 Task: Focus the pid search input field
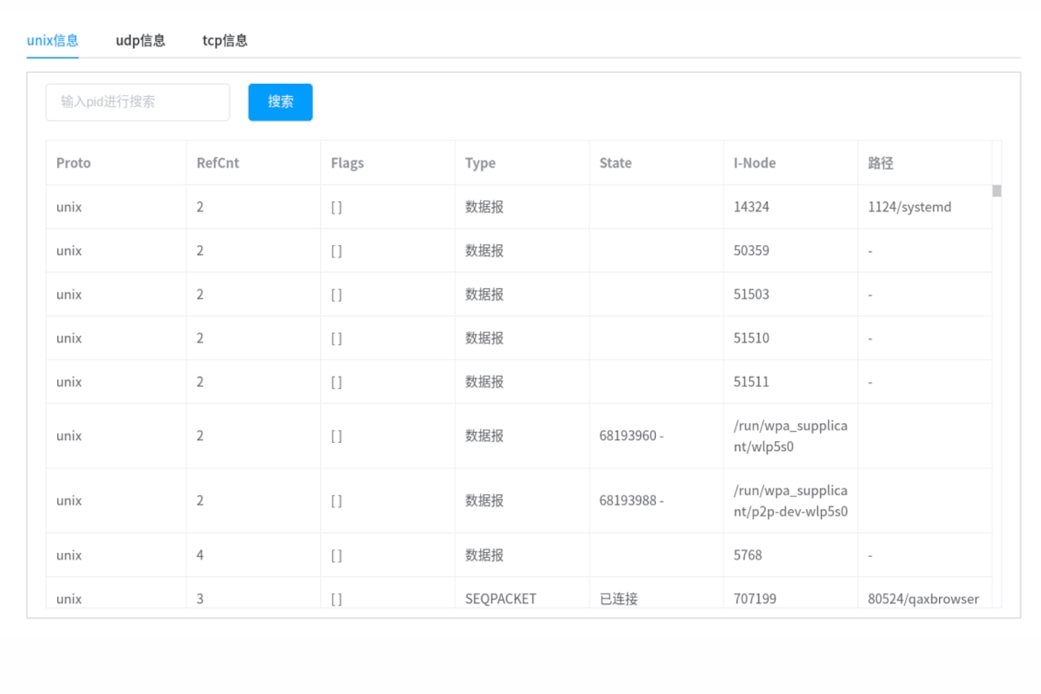click(x=138, y=102)
